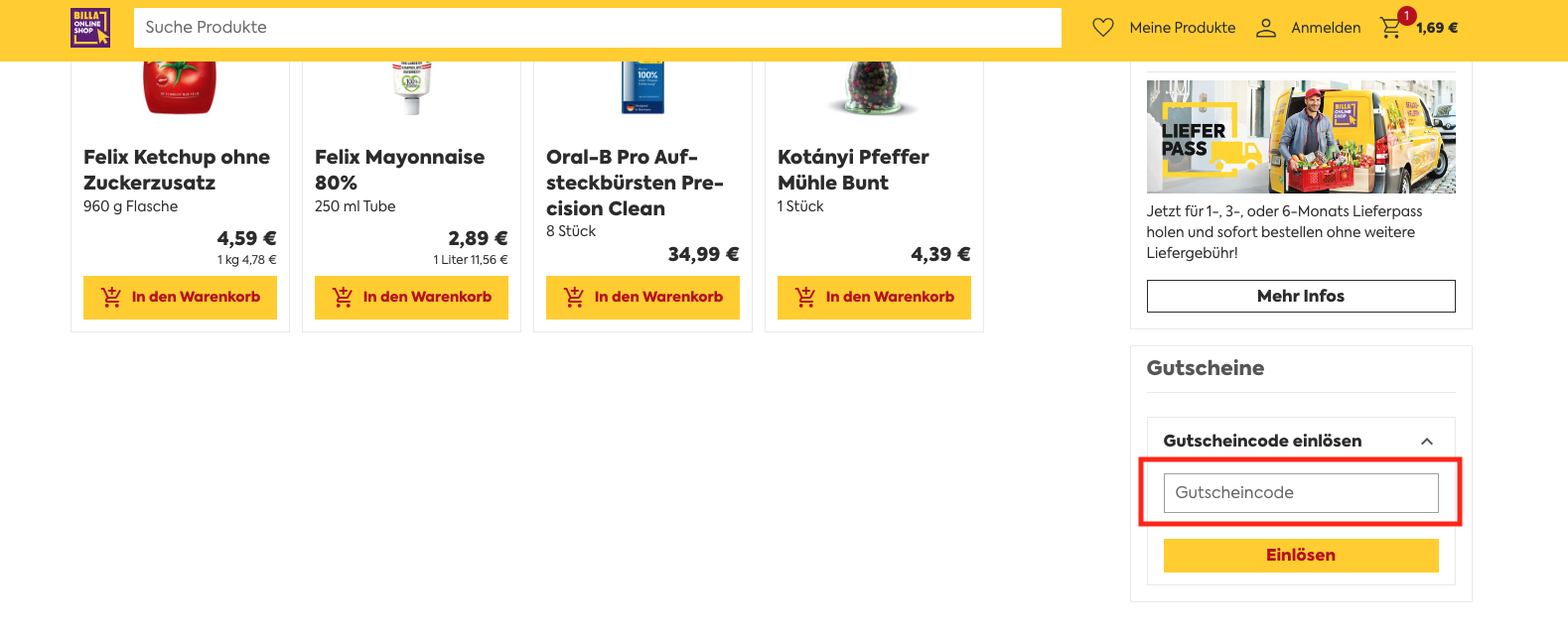1568x641 pixels.
Task: Click the cart badge showing 1
Action: [x=1406, y=16]
